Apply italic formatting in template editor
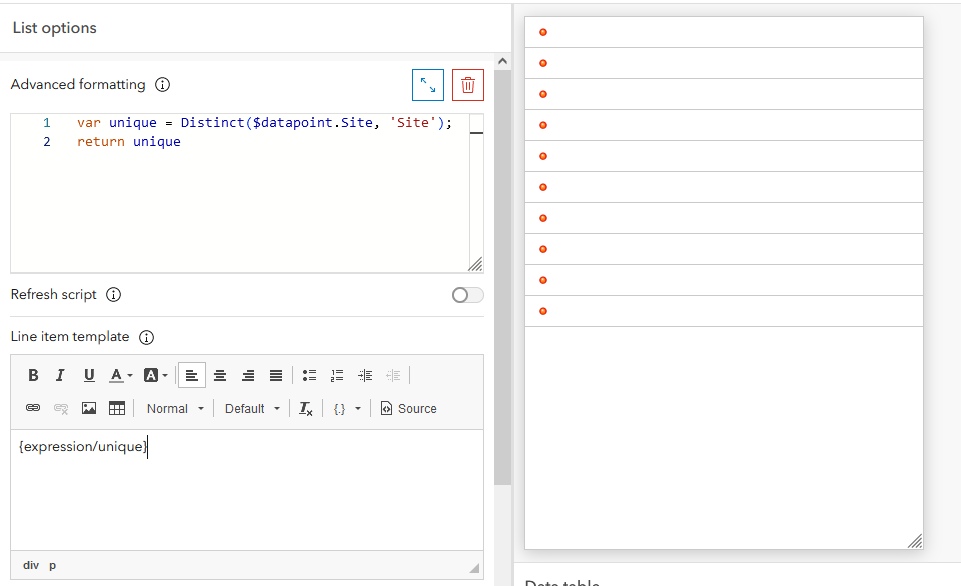This screenshot has height=586, width=961. [x=60, y=375]
